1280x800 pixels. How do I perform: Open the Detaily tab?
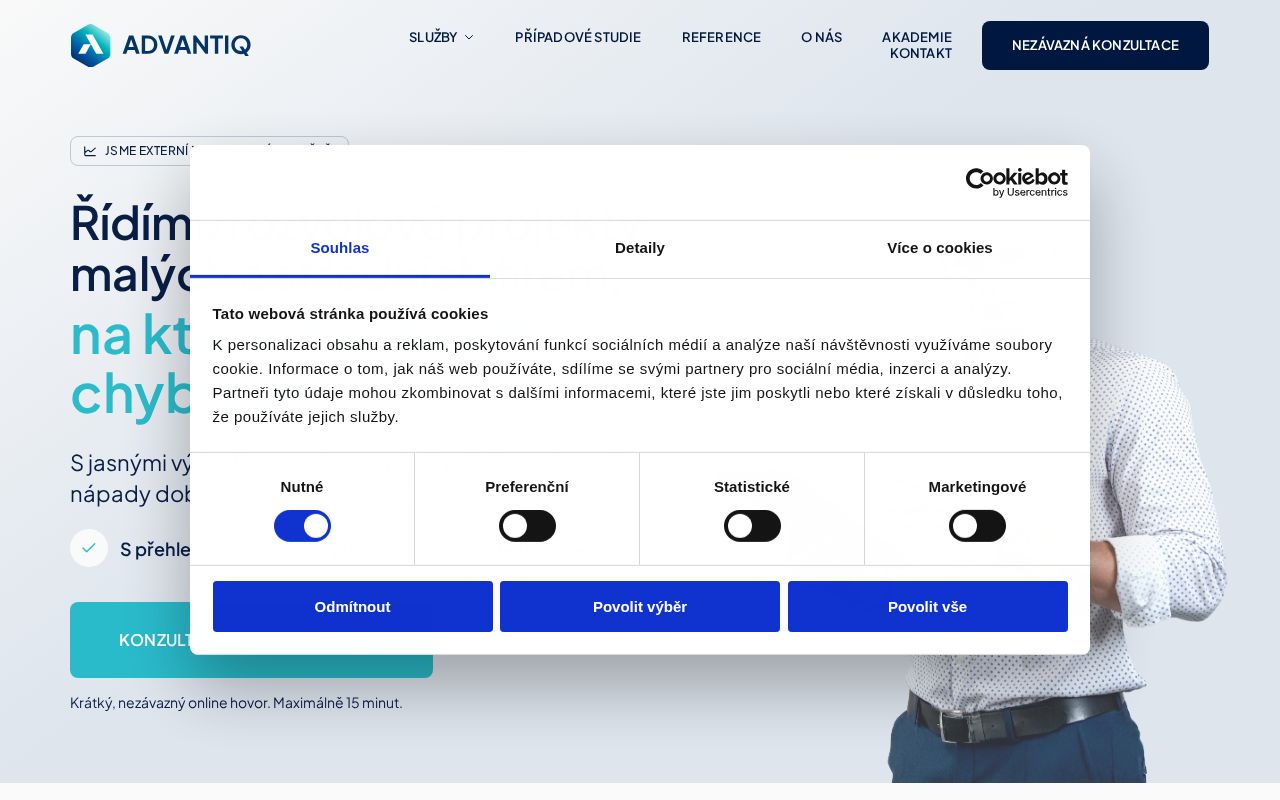(640, 248)
